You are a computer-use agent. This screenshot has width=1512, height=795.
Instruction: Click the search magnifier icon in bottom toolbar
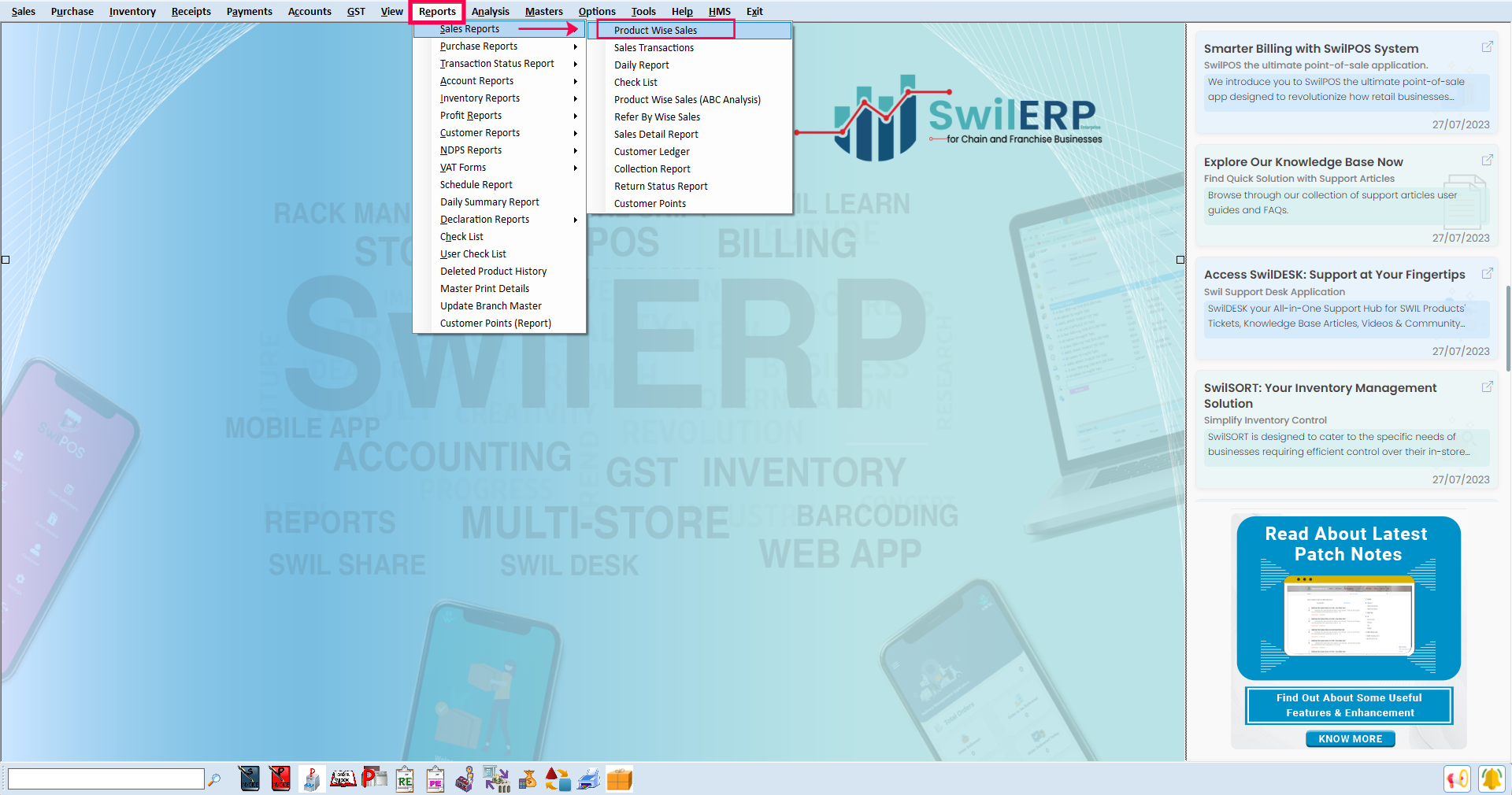(x=214, y=779)
